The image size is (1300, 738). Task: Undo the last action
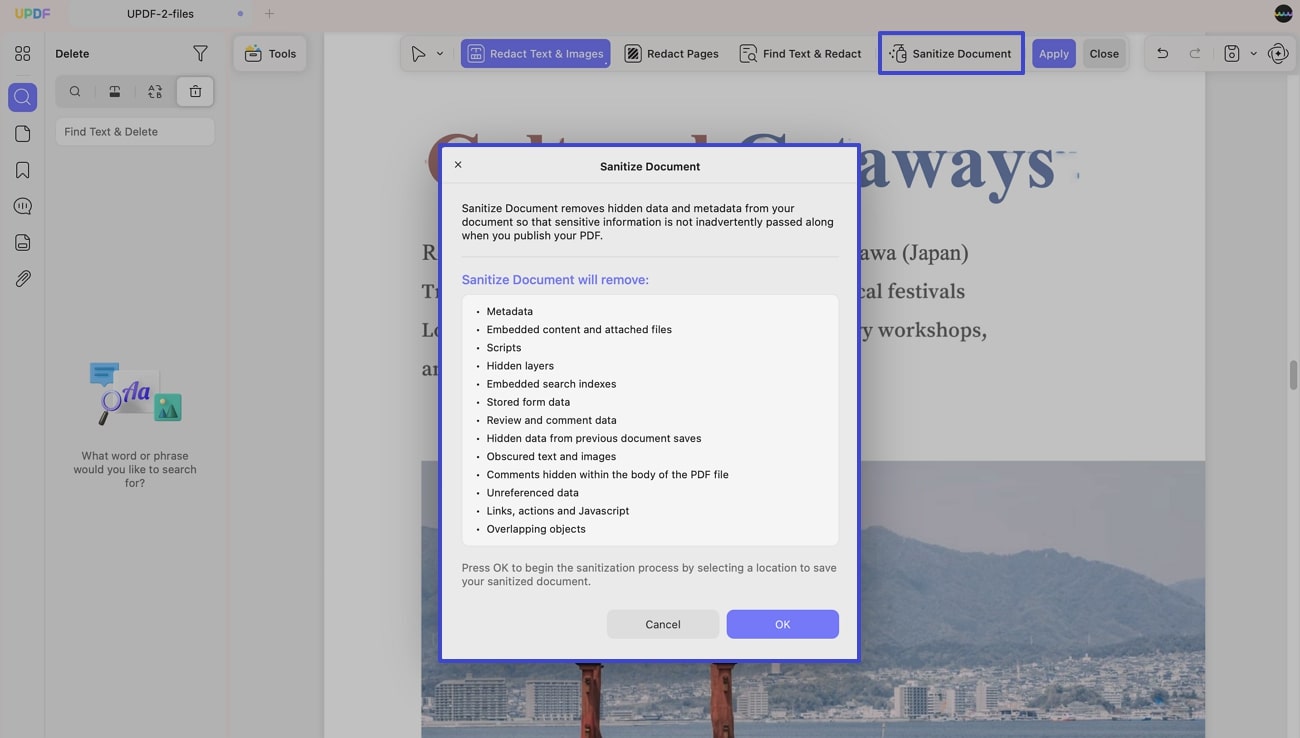click(1162, 54)
